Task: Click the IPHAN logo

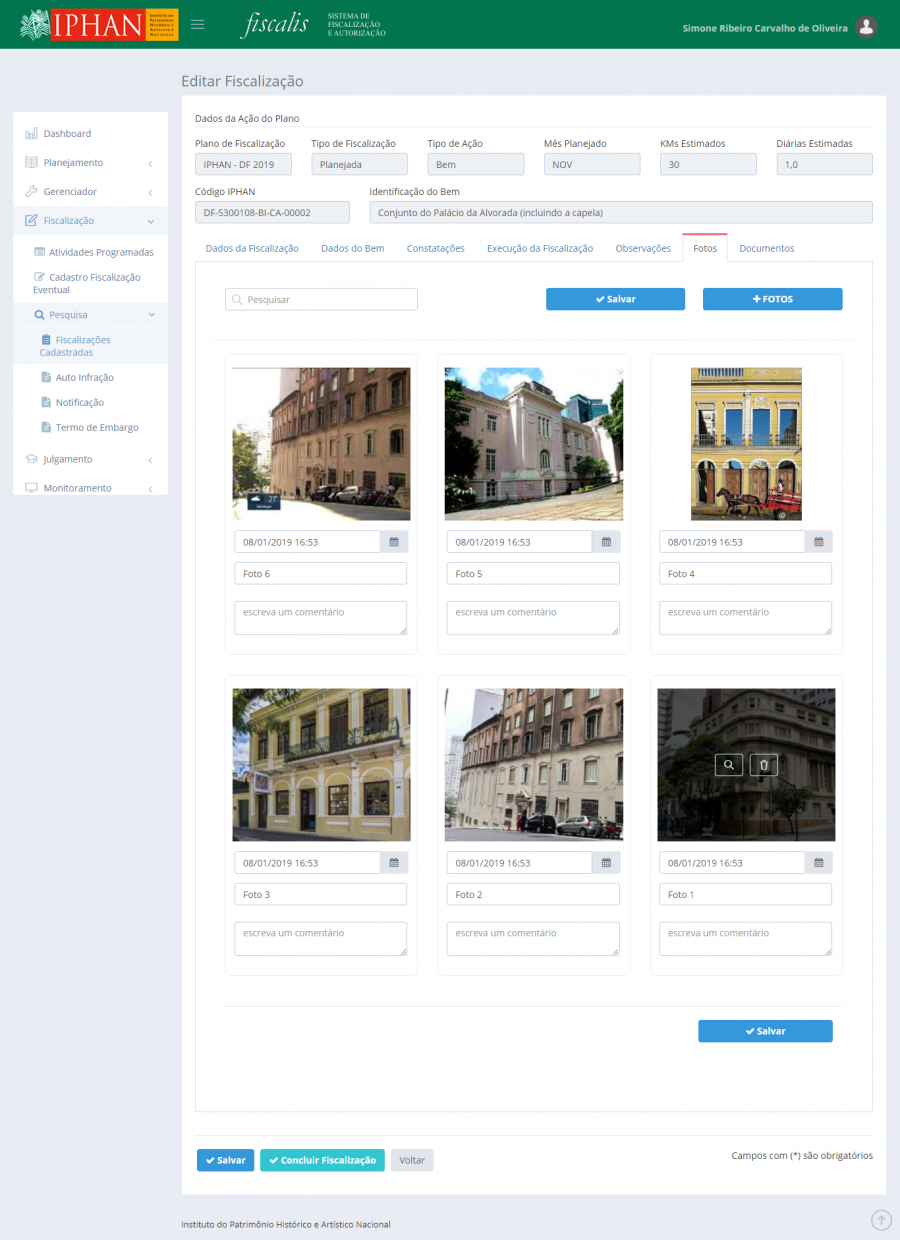Action: click(98, 25)
